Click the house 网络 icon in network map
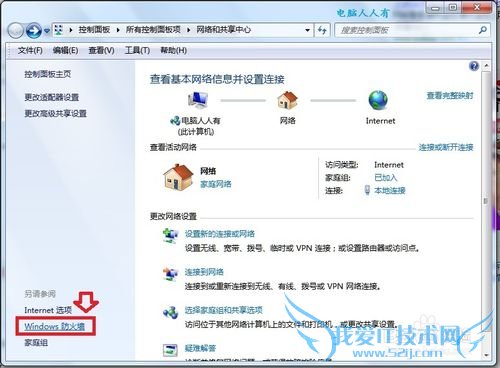Image resolution: width=500 pixels, height=368 pixels. point(287,100)
